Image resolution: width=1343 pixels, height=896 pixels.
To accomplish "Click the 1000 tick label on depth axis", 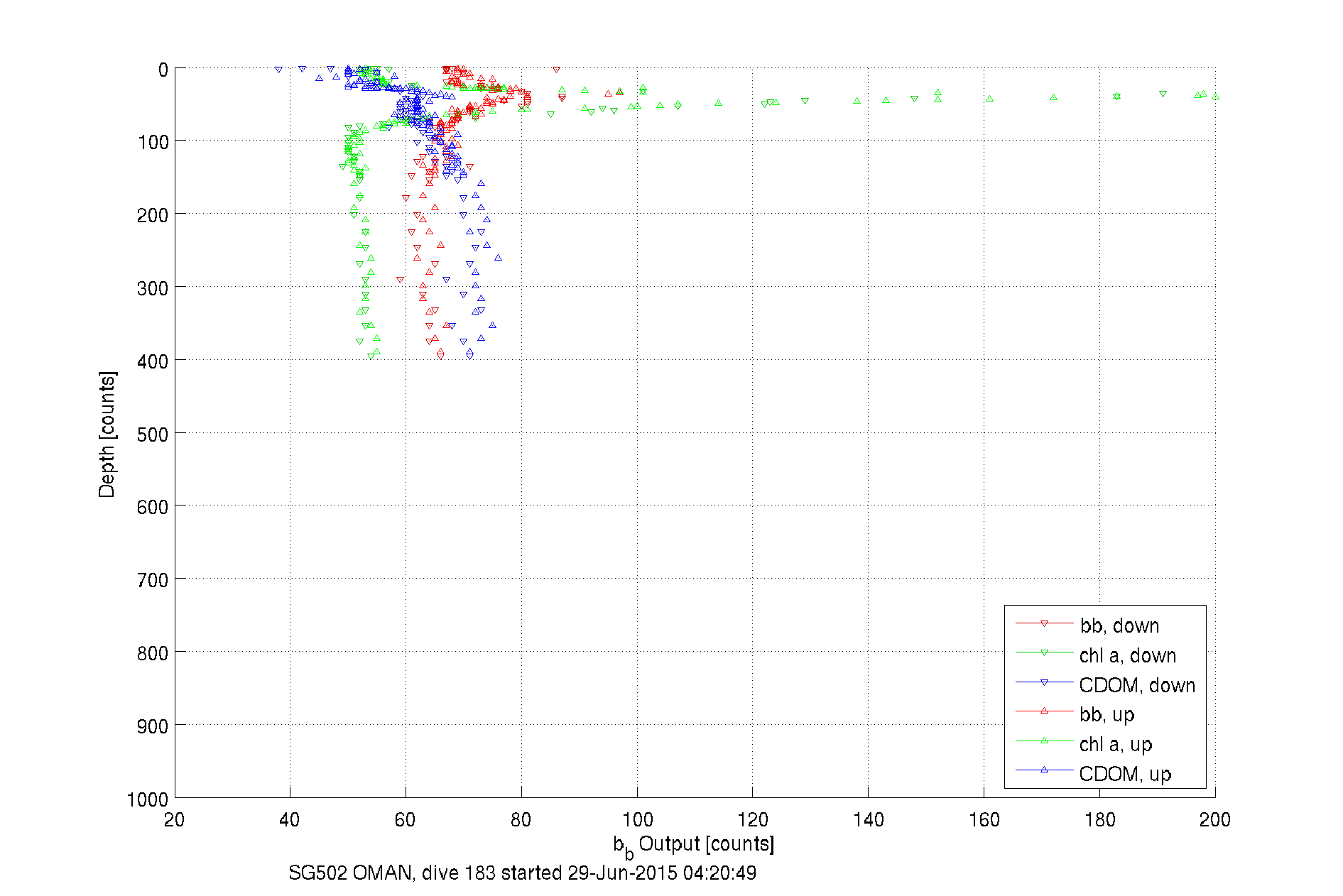I will pos(148,800).
